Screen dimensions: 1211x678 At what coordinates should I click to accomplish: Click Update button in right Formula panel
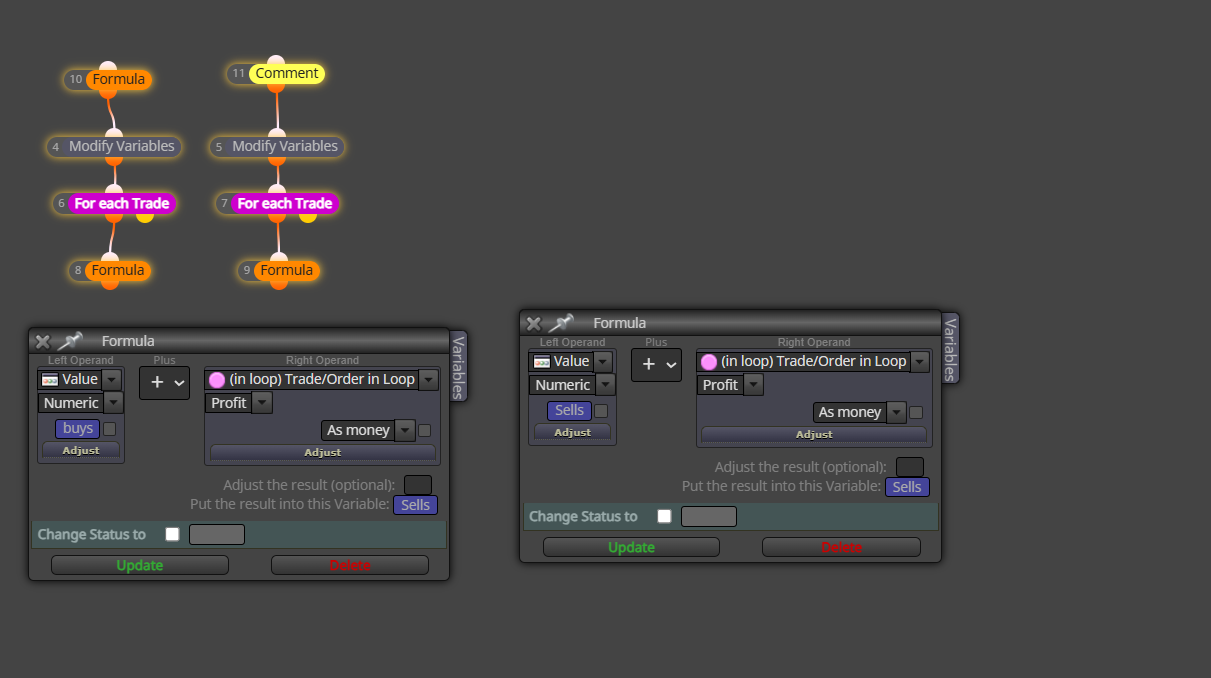[x=632, y=547]
